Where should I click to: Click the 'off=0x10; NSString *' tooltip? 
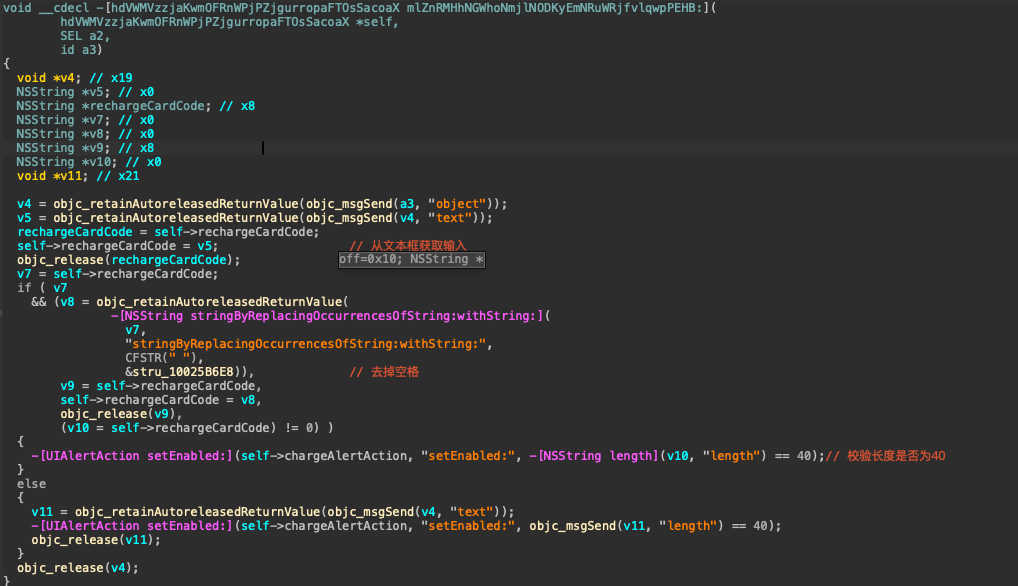pyautogui.click(x=412, y=259)
